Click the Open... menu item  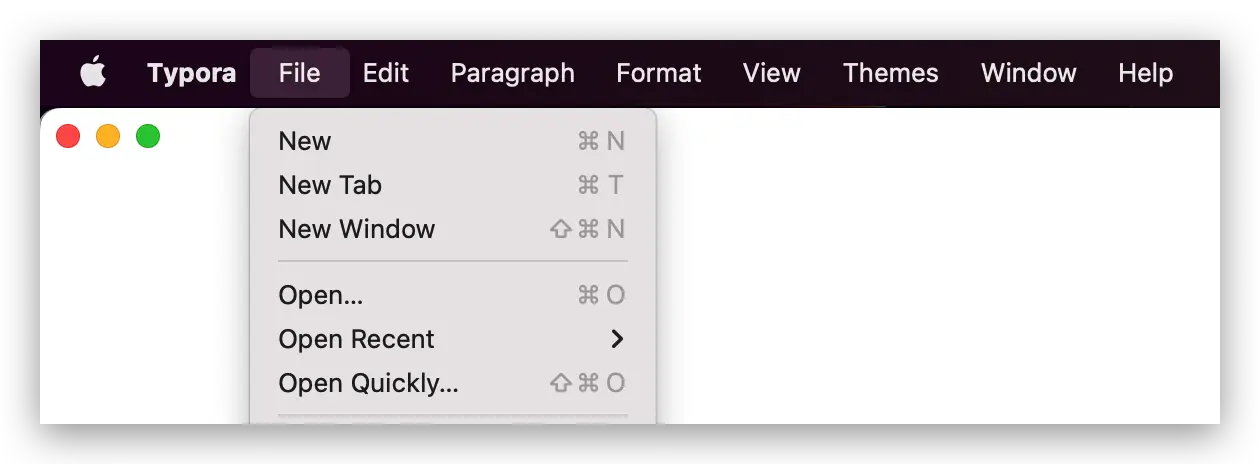pos(320,295)
